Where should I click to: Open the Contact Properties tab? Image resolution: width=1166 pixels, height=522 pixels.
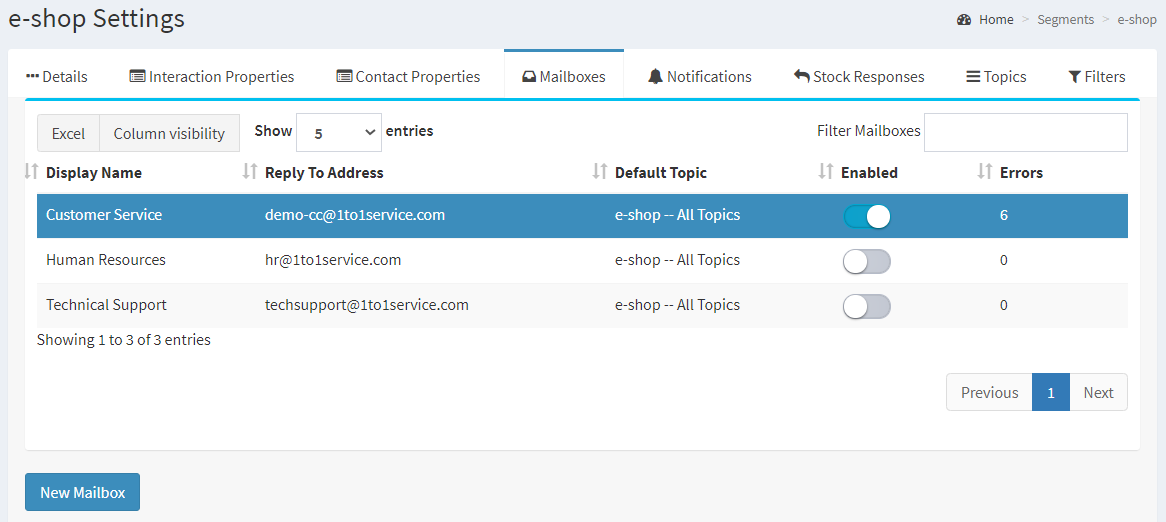pyautogui.click(x=408, y=77)
